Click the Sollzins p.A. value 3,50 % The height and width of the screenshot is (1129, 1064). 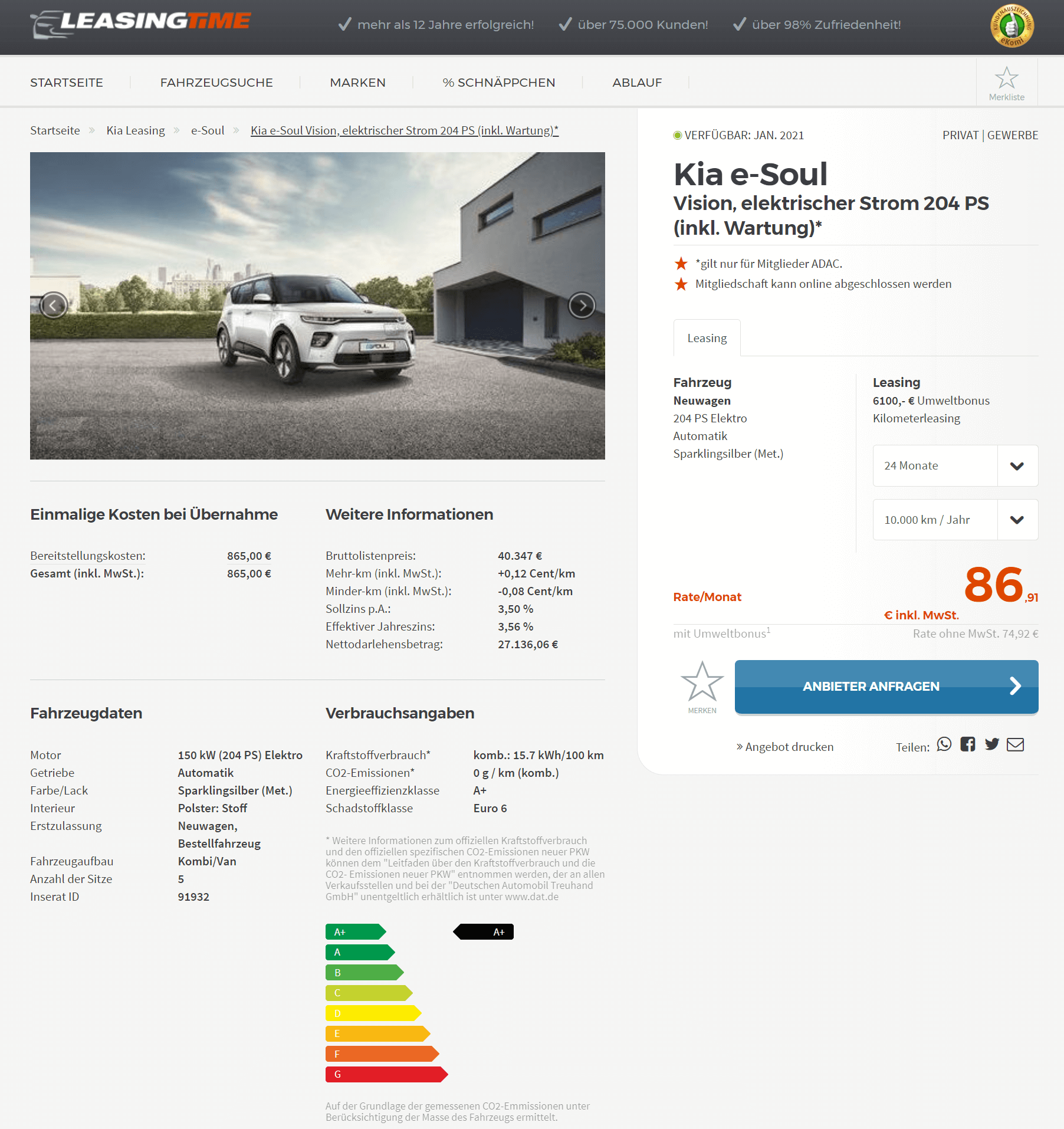pyautogui.click(x=515, y=609)
